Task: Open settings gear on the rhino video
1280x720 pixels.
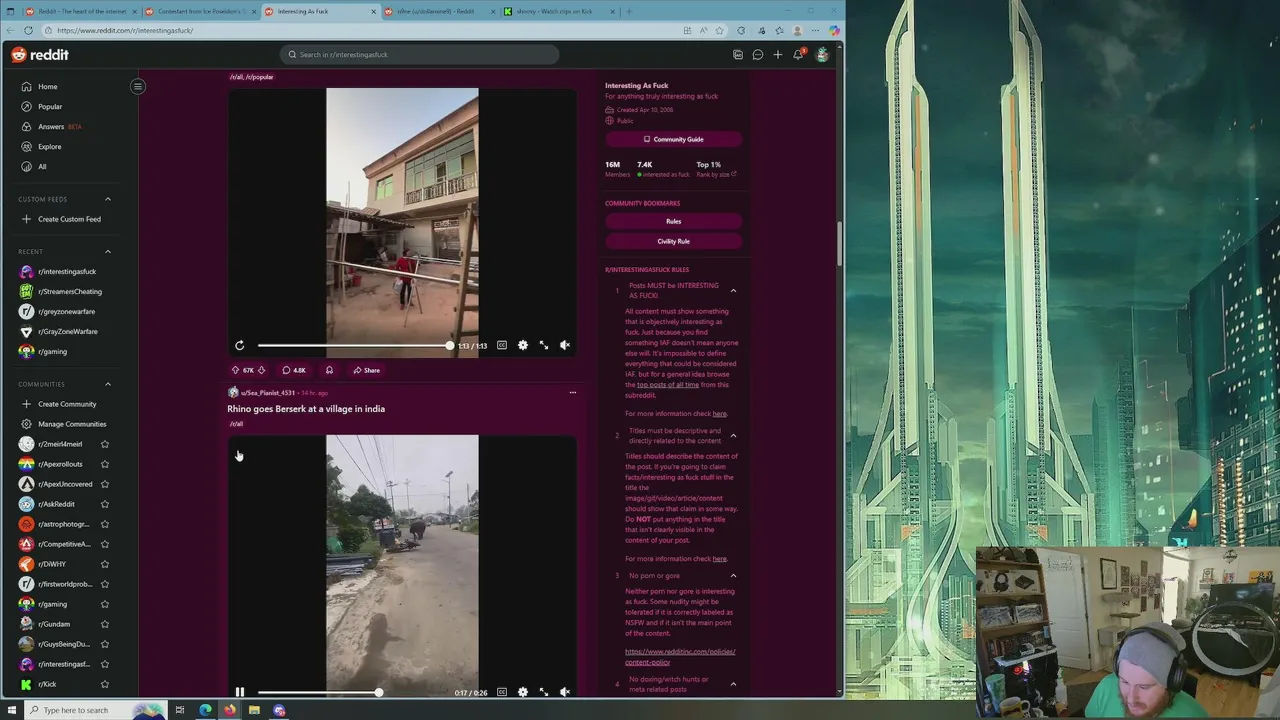Action: (x=523, y=692)
